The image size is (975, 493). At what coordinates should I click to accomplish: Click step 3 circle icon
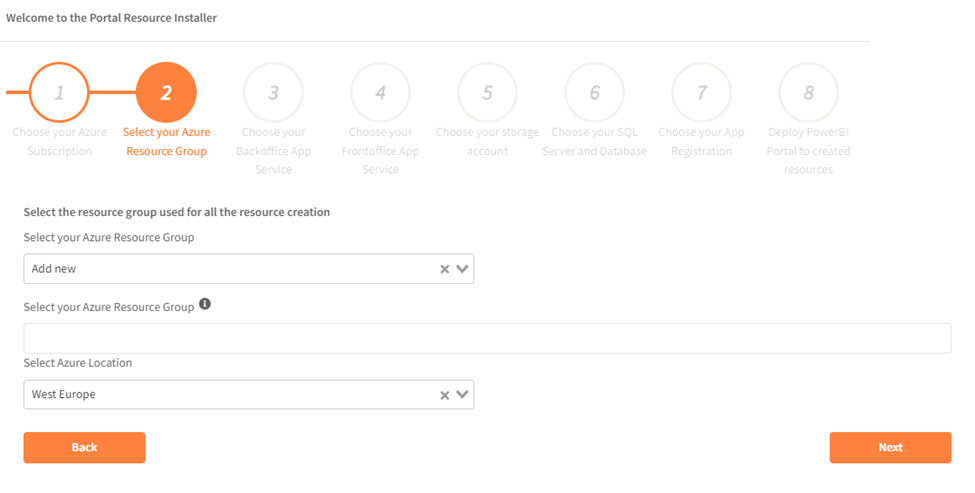(273, 93)
